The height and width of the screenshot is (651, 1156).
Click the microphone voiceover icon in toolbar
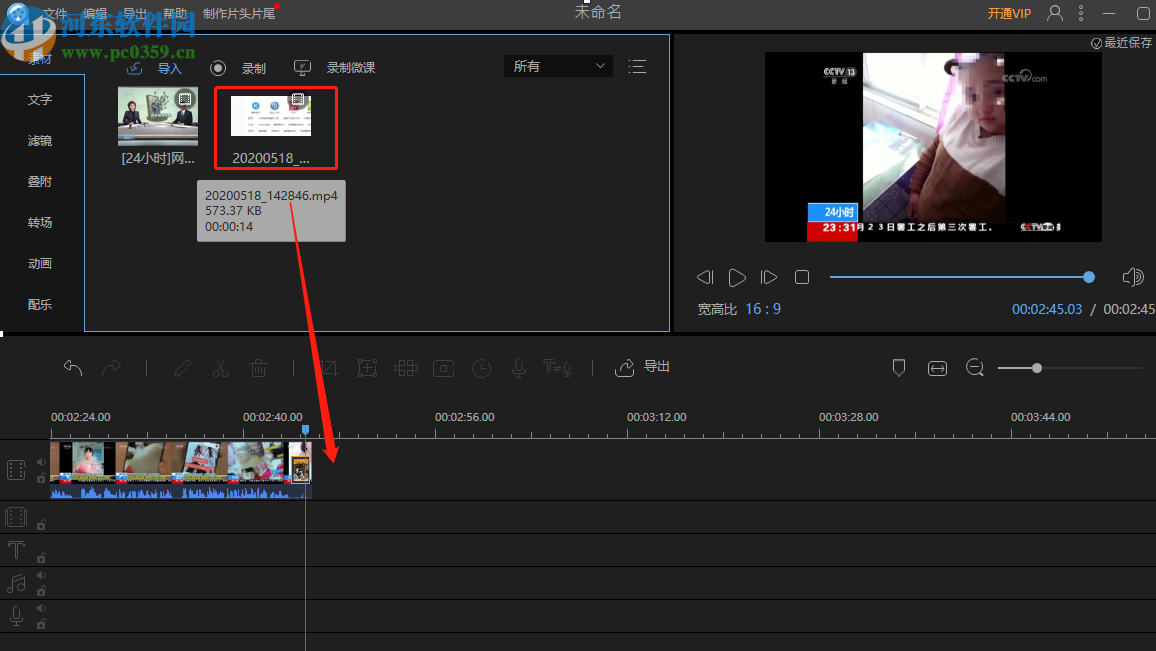pos(519,368)
